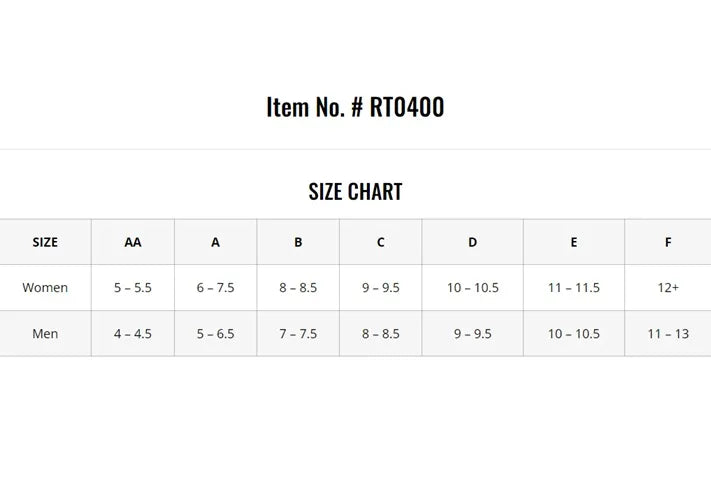711x500 pixels.
Task: Click the Women's 10 – 10.5 cell
Action: [472, 288]
